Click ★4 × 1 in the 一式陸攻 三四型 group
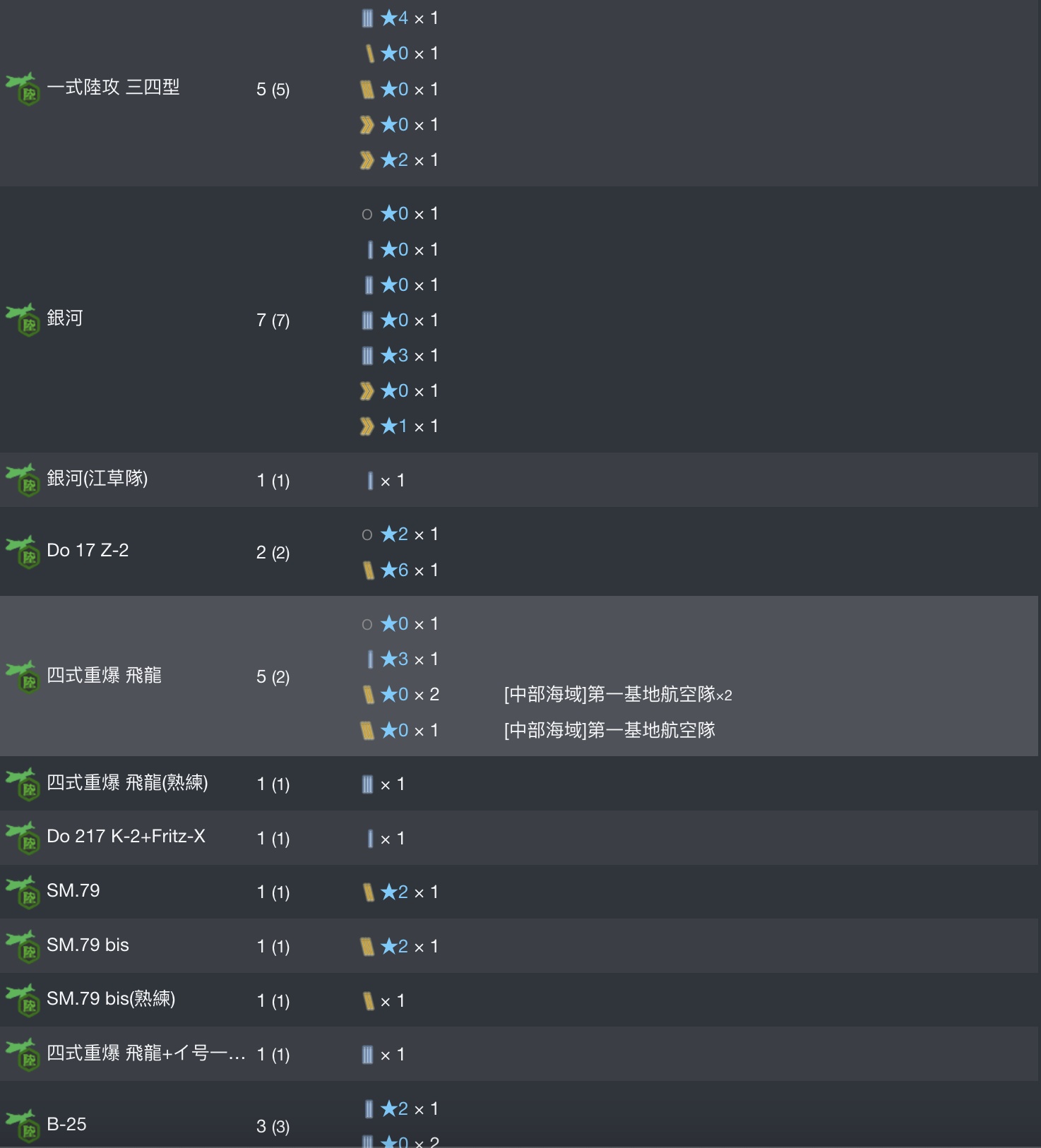This screenshot has height=1148, width=1041. pyautogui.click(x=410, y=18)
